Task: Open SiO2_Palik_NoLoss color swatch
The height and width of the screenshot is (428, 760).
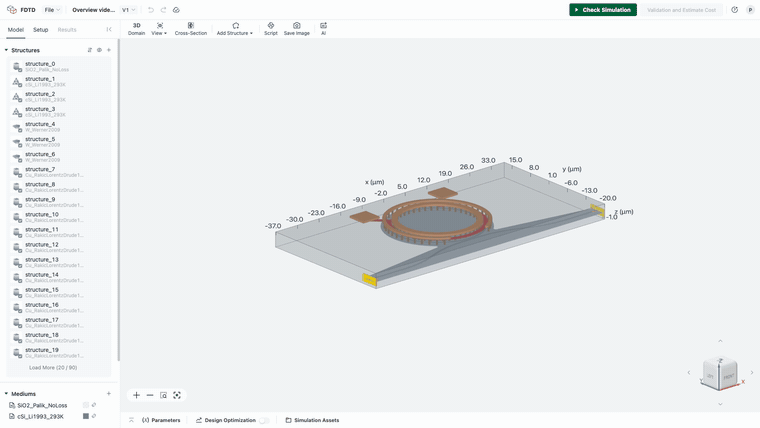Action: point(86,405)
